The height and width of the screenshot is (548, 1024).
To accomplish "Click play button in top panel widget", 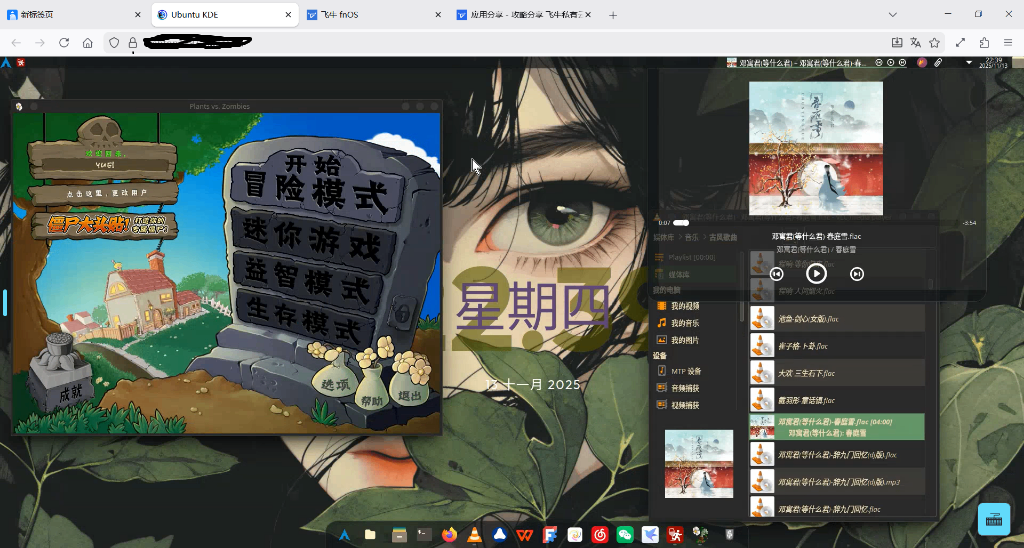I will click(x=891, y=63).
